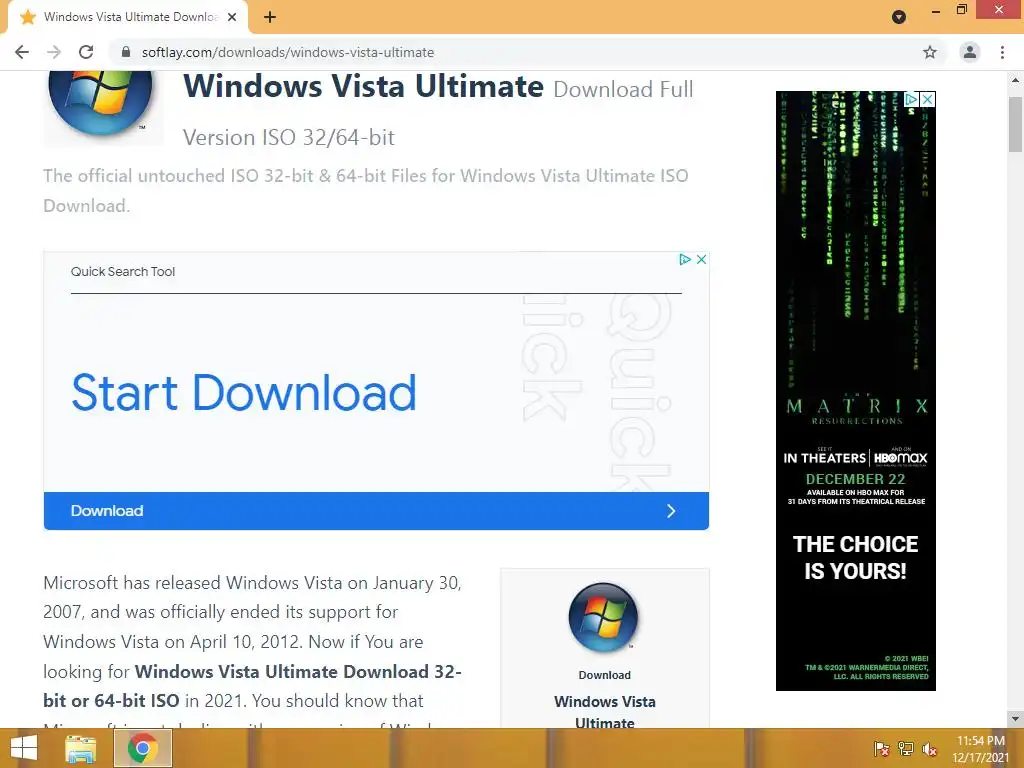
Task: Click the Windows Vista logo in the header
Action: point(101,102)
